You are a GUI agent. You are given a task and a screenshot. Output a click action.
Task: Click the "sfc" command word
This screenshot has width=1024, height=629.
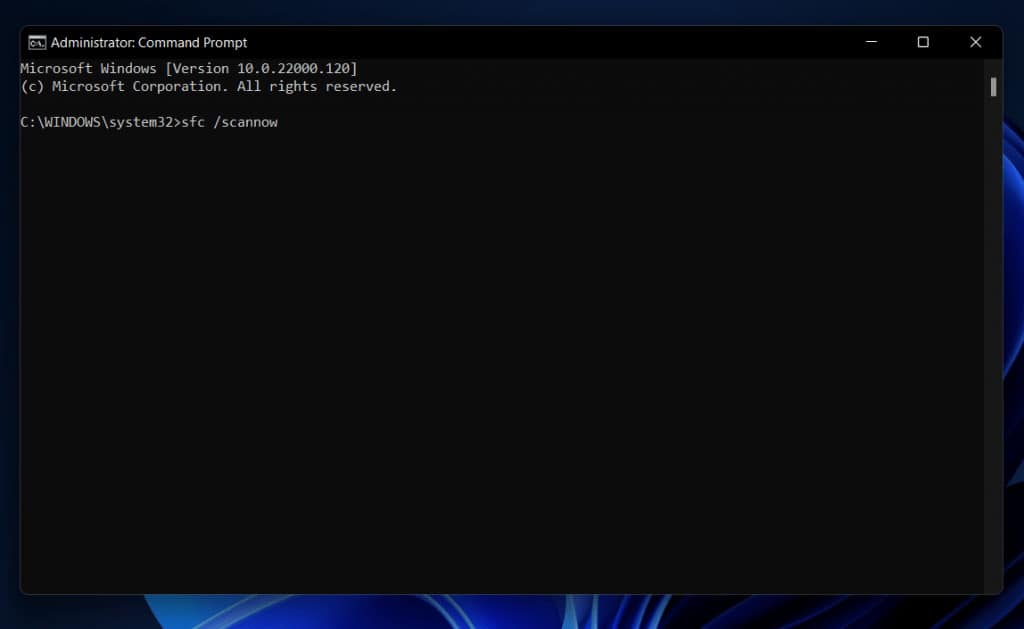point(192,122)
